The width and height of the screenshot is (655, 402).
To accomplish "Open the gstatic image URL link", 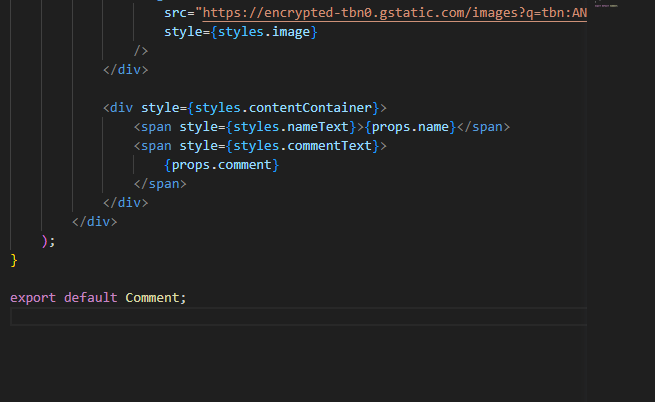I will [395, 13].
